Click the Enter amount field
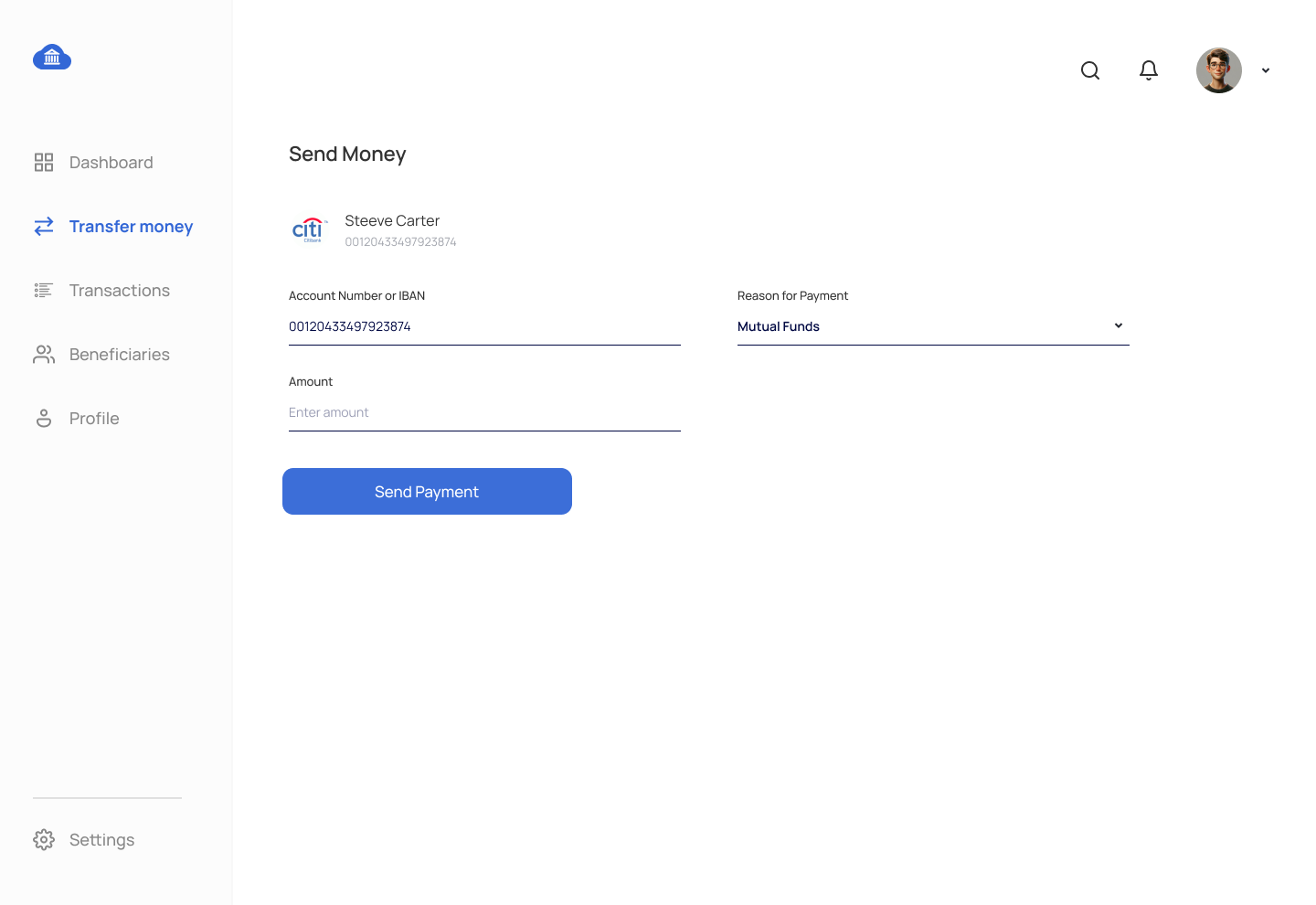This screenshot has height=905, width=1316. pos(484,412)
